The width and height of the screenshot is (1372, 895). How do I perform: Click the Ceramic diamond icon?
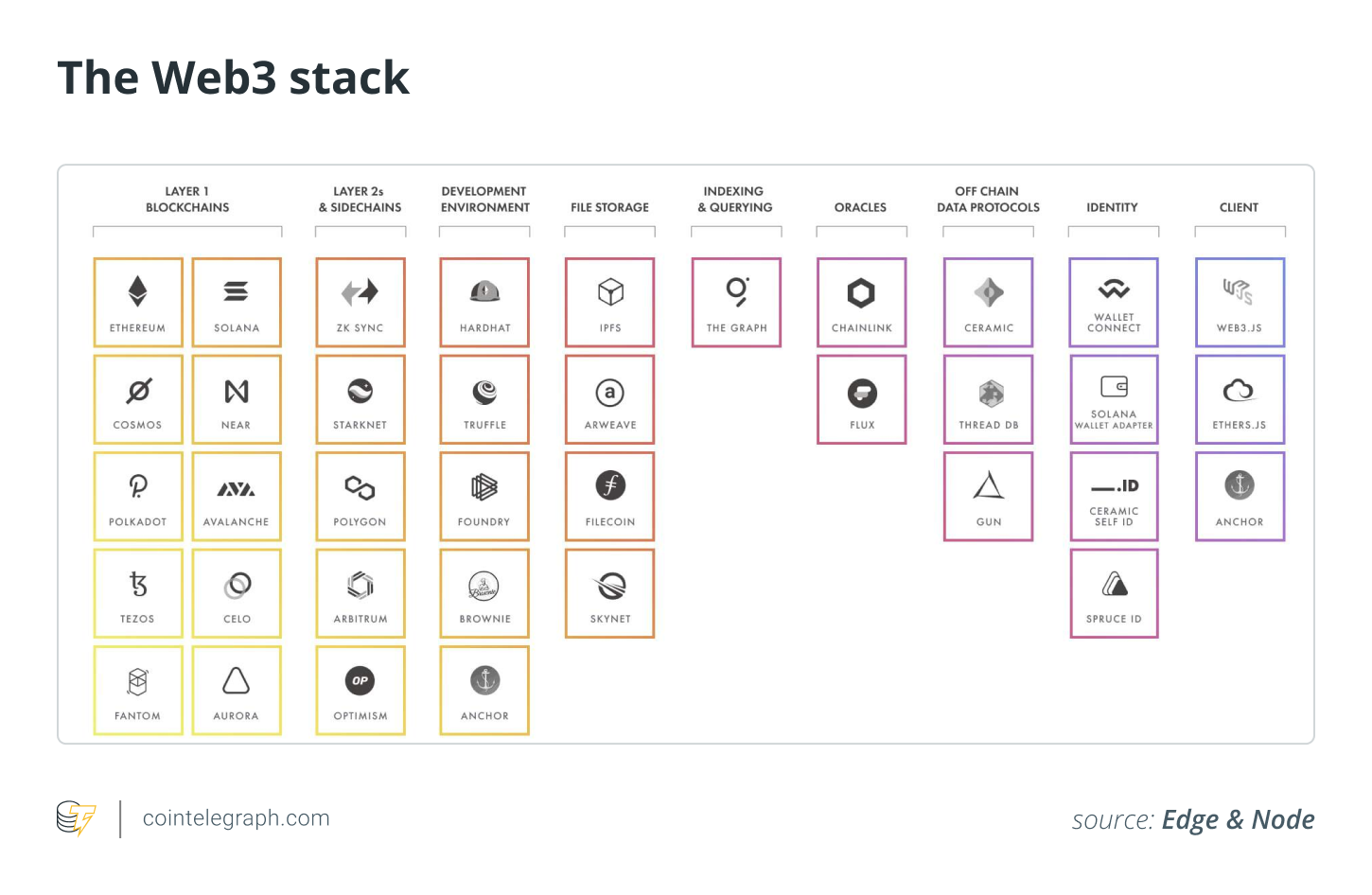coord(989,292)
